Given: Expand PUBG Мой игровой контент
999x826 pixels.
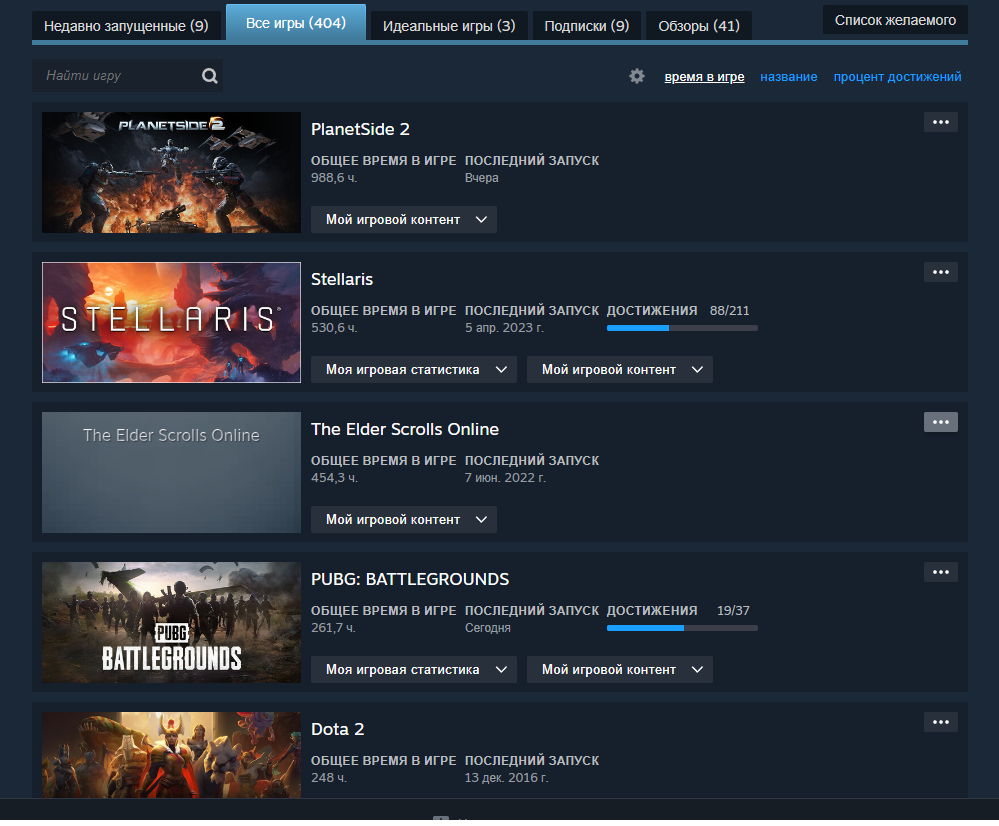Looking at the screenshot, I should 620,670.
